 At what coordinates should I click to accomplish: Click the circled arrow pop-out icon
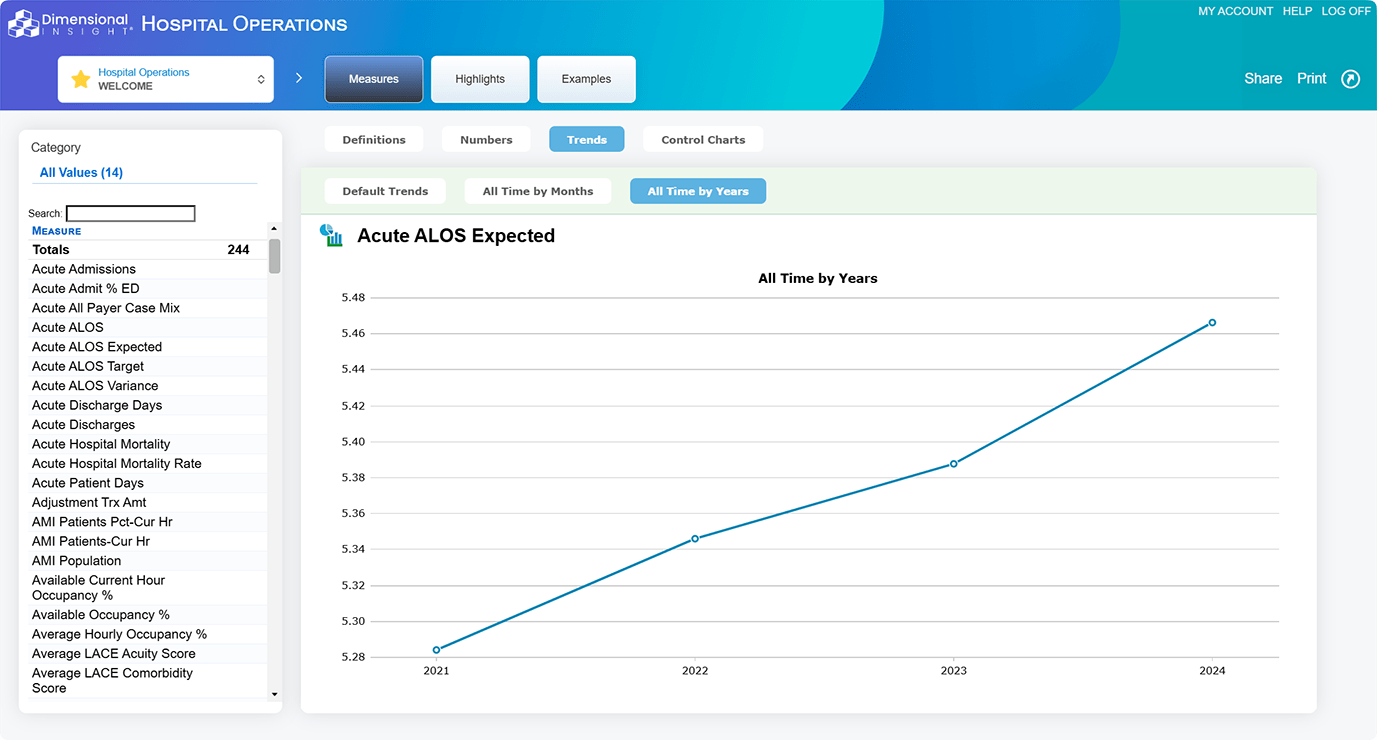[x=1350, y=79]
